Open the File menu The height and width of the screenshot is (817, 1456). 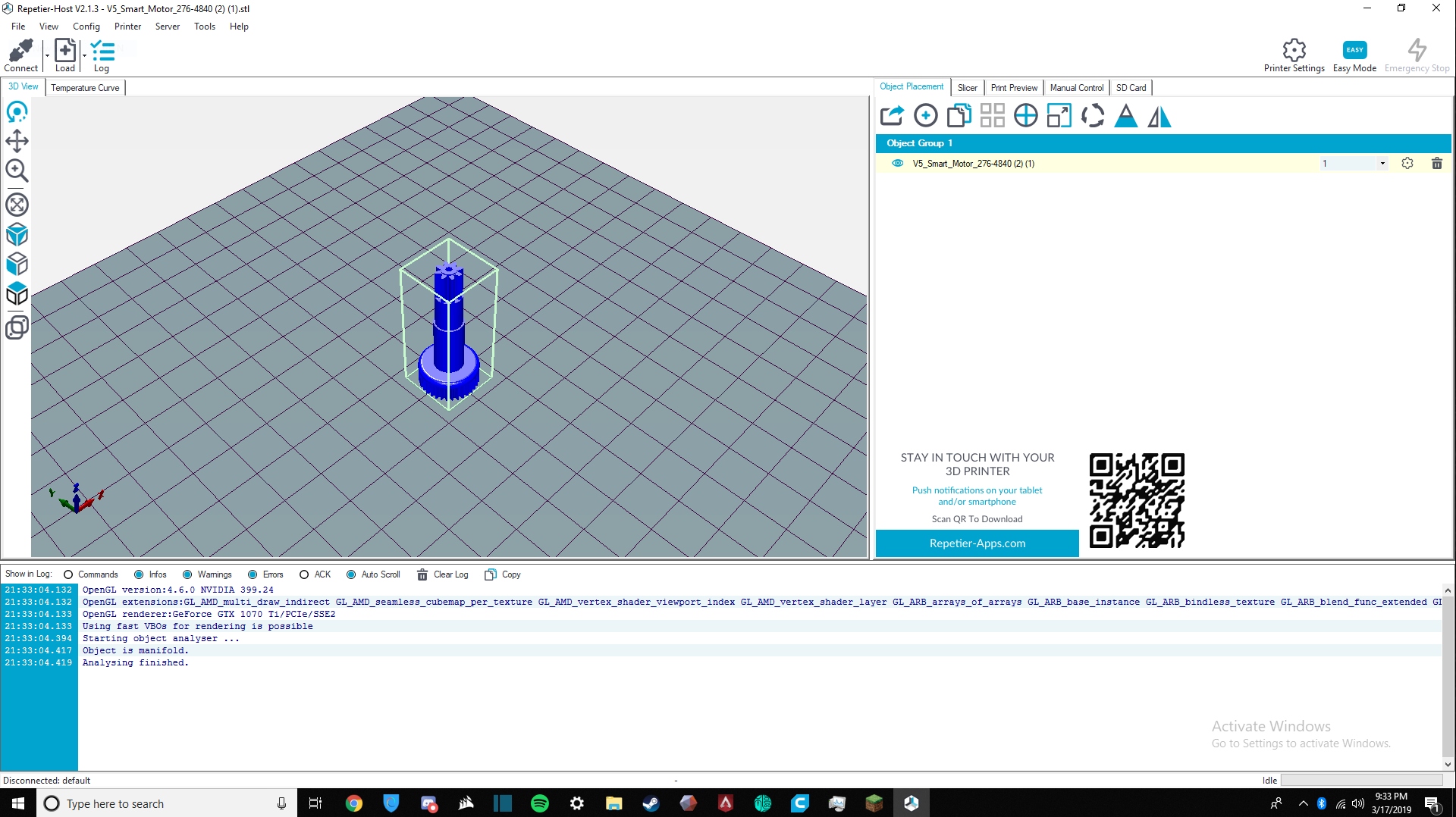pyautogui.click(x=18, y=27)
